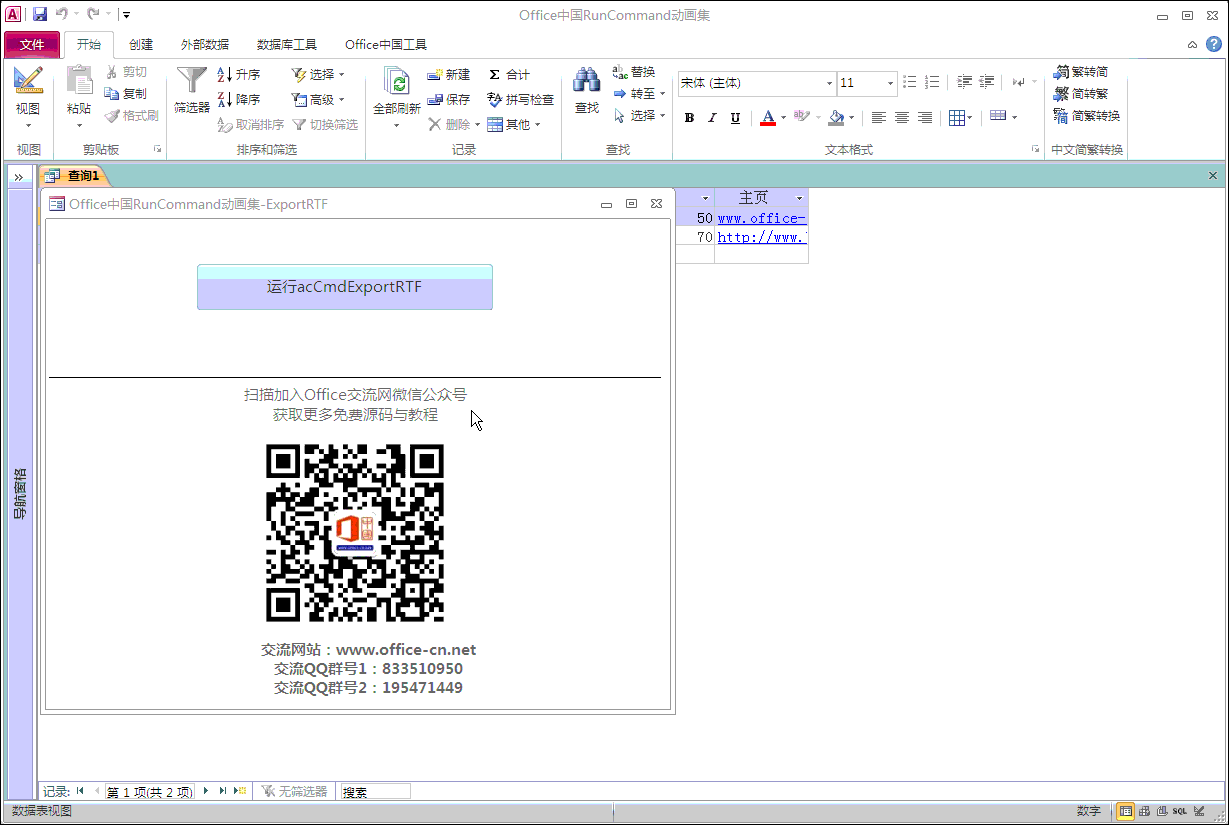The height and width of the screenshot is (825, 1229).
Task: Click the QR code image in form
Action: click(355, 533)
